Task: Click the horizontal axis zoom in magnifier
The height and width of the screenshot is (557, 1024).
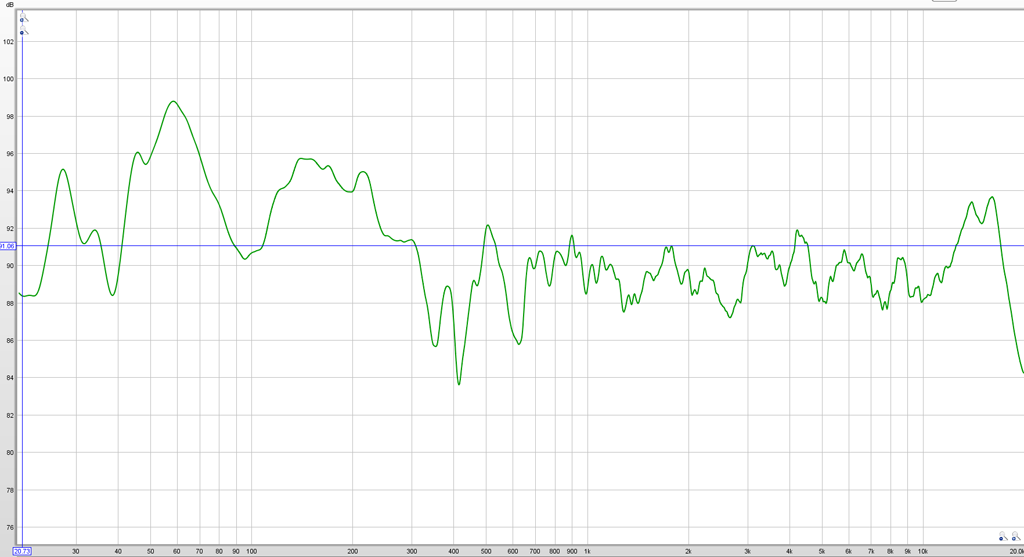Action: pyautogui.click(x=1016, y=537)
